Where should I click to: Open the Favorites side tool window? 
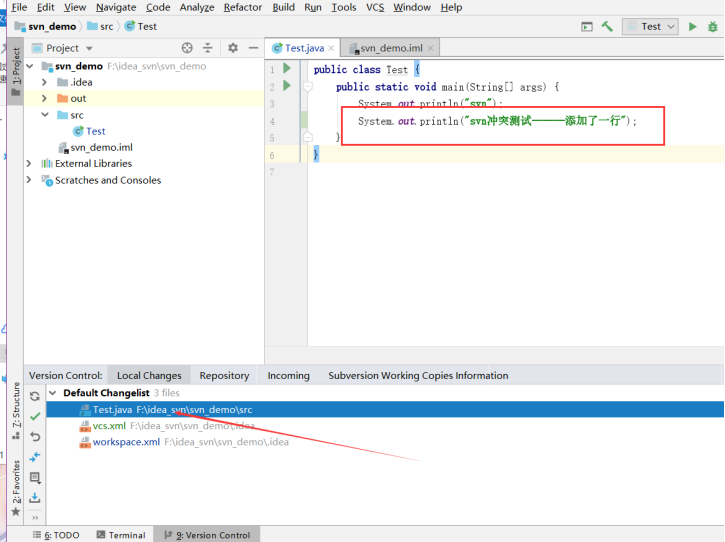point(16,488)
